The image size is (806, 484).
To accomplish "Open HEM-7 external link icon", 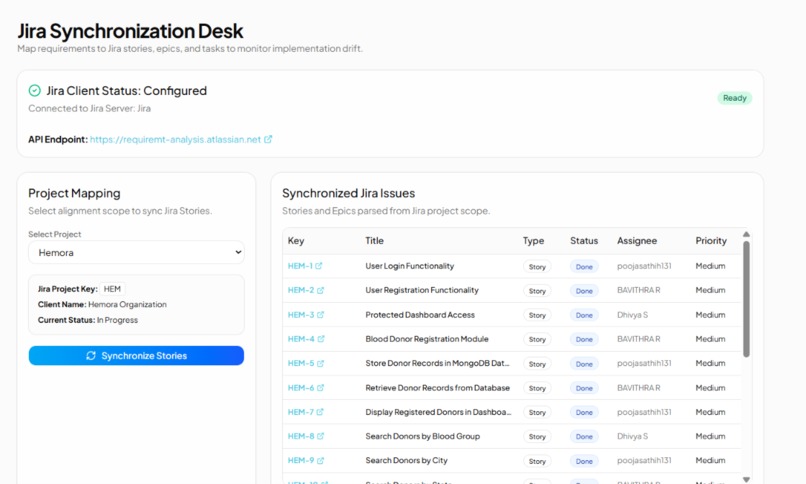I will [320, 412].
